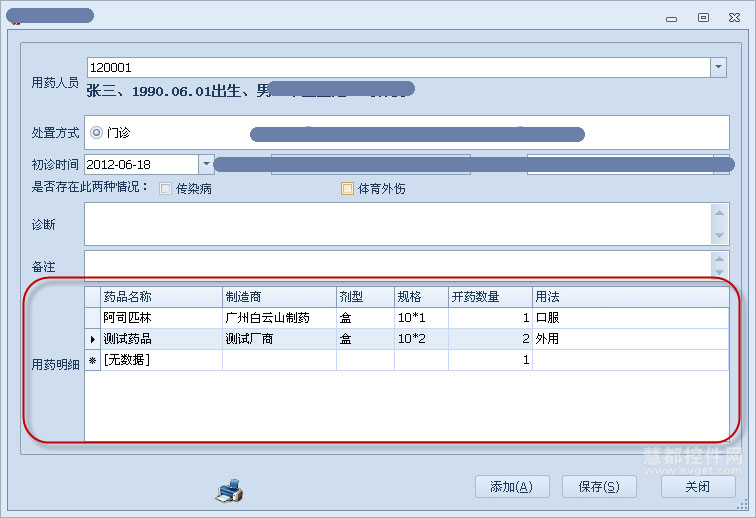Viewport: 756px width, 518px height.
Task: Close the window with the X icon
Action: [x=734, y=18]
